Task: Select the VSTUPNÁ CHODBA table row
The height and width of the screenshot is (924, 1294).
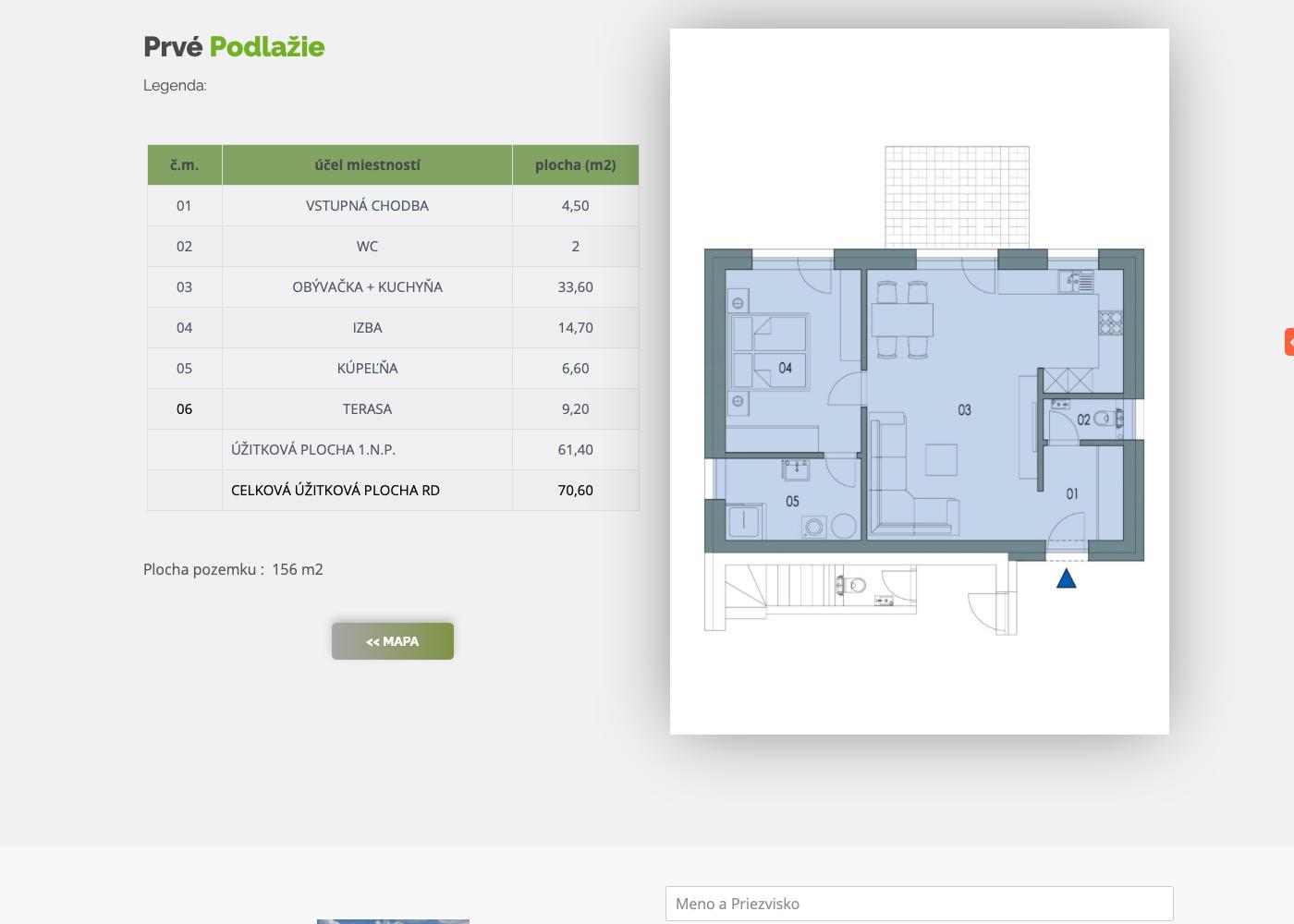Action: [393, 205]
